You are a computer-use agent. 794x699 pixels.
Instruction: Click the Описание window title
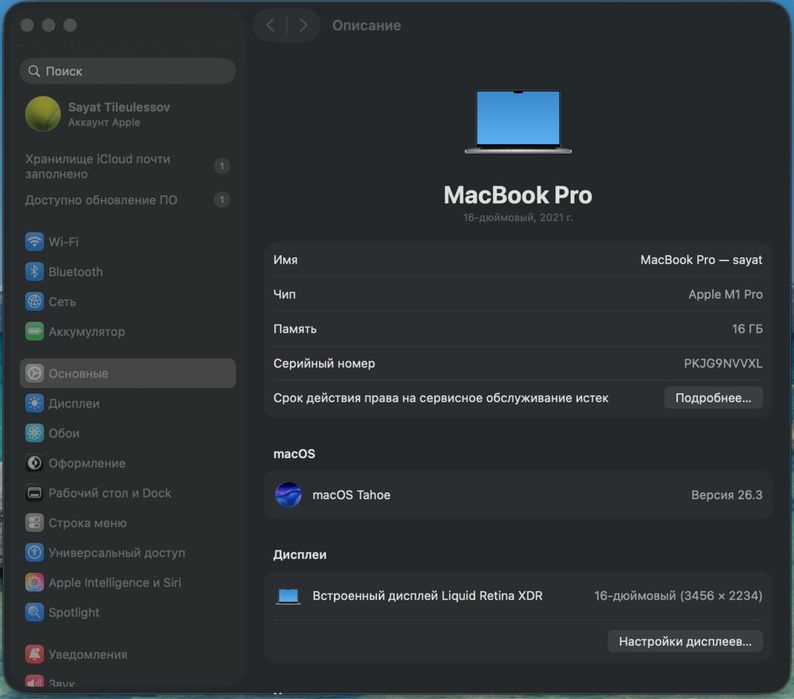click(x=367, y=25)
